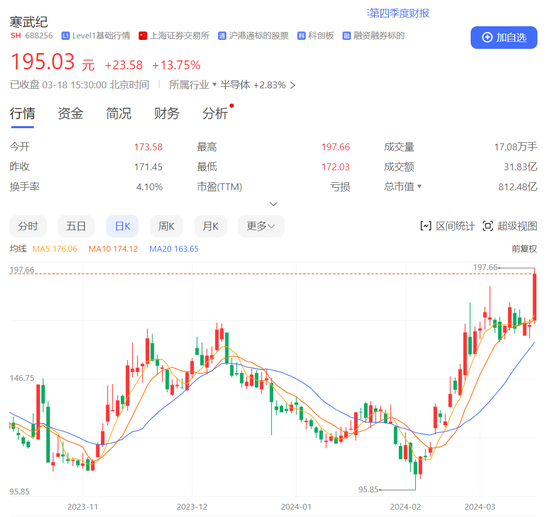Open 总市值 dropdown arrow
The height and width of the screenshot is (517, 550).
tap(419, 186)
